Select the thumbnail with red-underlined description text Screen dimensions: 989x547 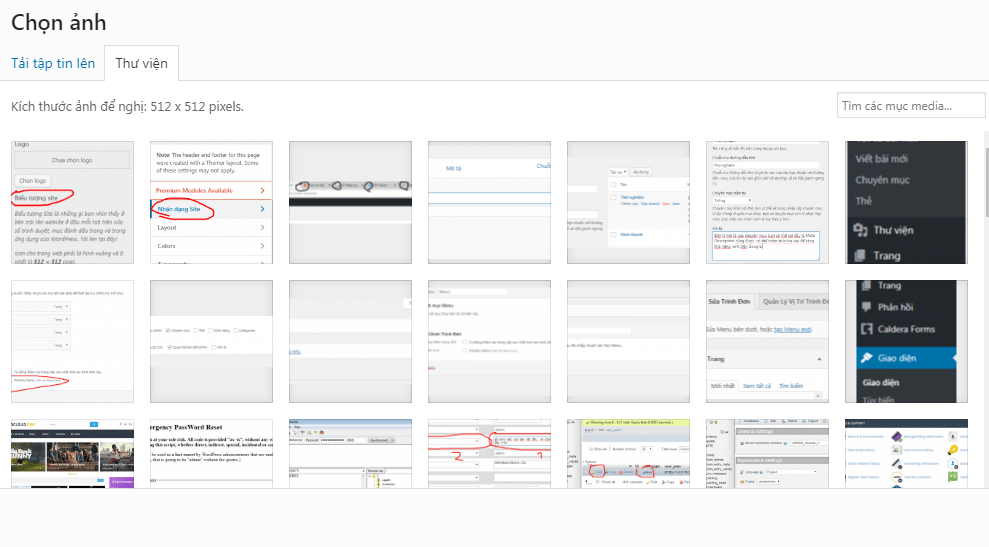tap(767, 202)
